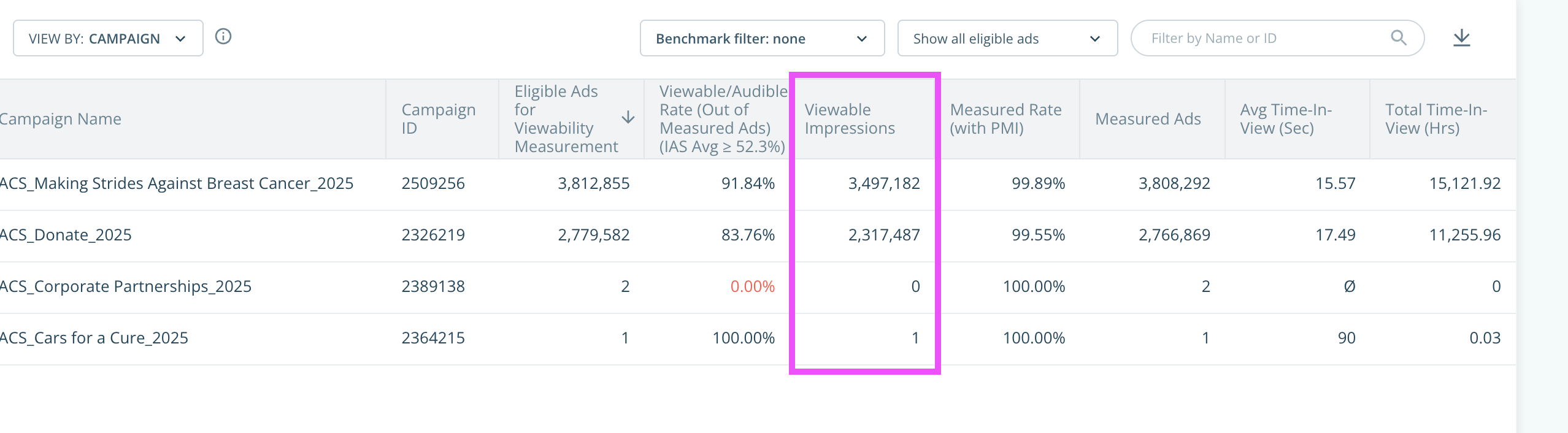This screenshot has height=433, width=1568.
Task: Click the download report icon
Action: pos(1461,38)
